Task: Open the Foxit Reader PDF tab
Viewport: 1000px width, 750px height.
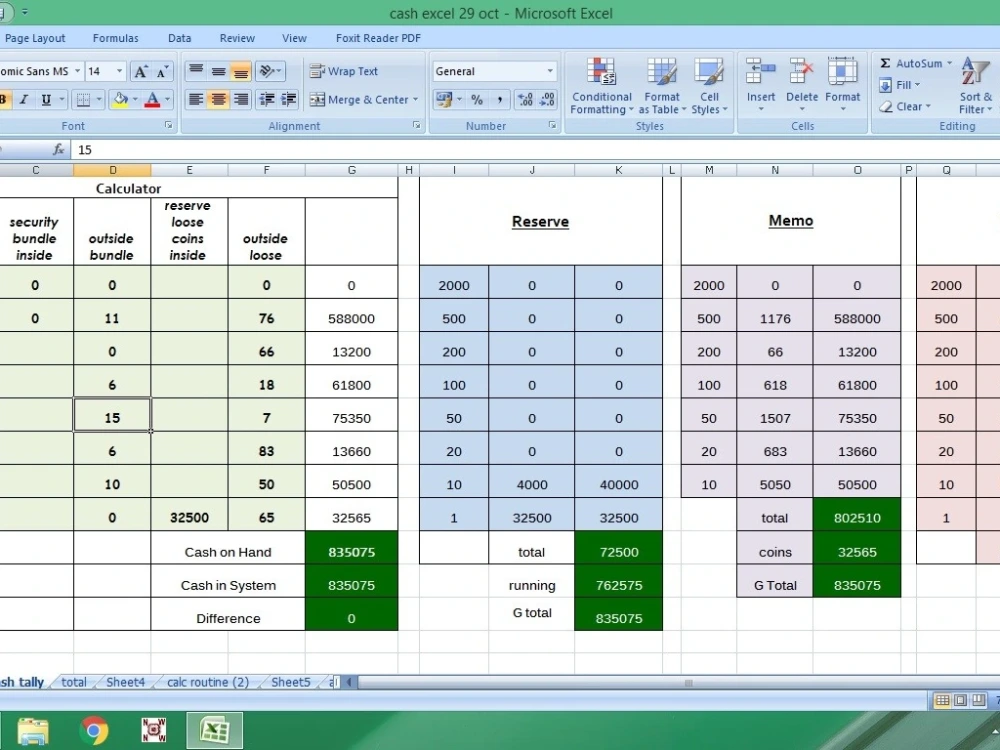Action: tap(378, 38)
